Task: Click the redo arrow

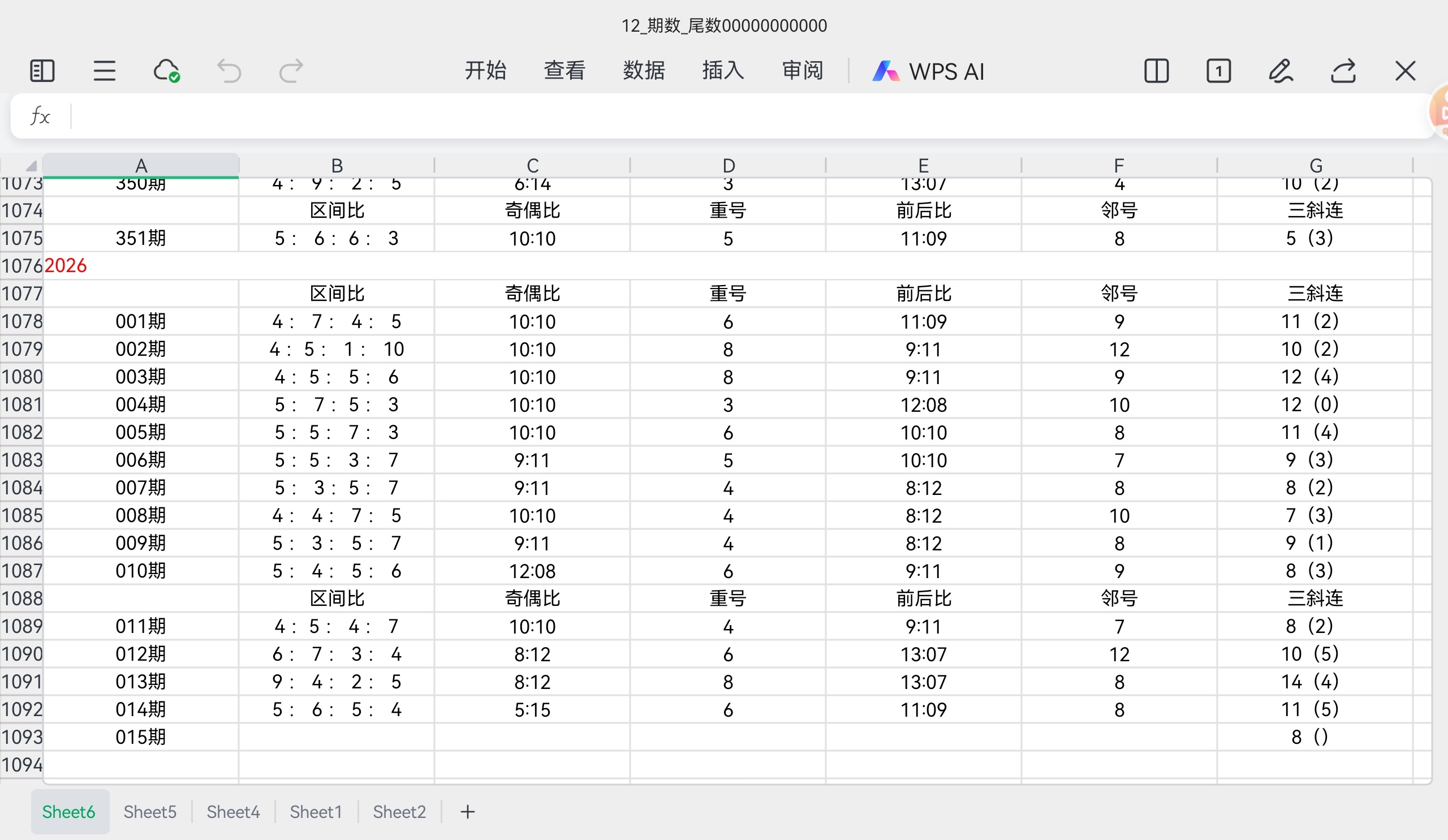Action: click(x=291, y=71)
